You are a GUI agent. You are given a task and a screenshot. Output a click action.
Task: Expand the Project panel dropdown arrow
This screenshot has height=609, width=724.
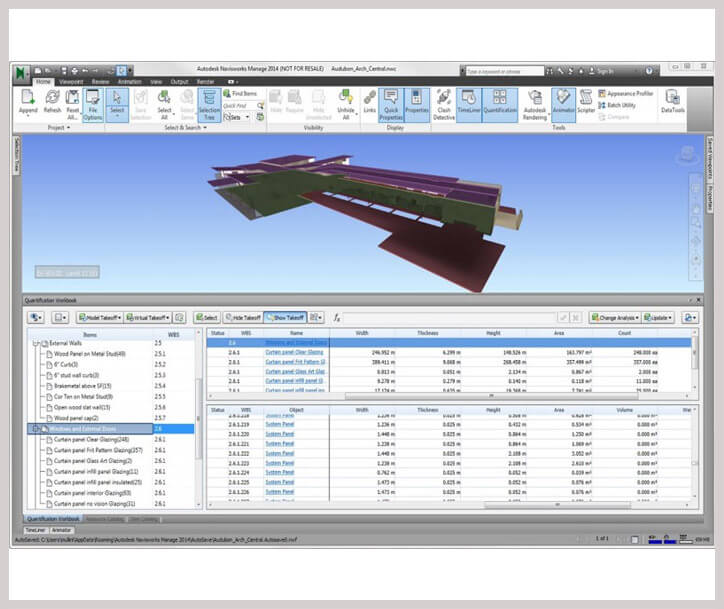tap(68, 127)
